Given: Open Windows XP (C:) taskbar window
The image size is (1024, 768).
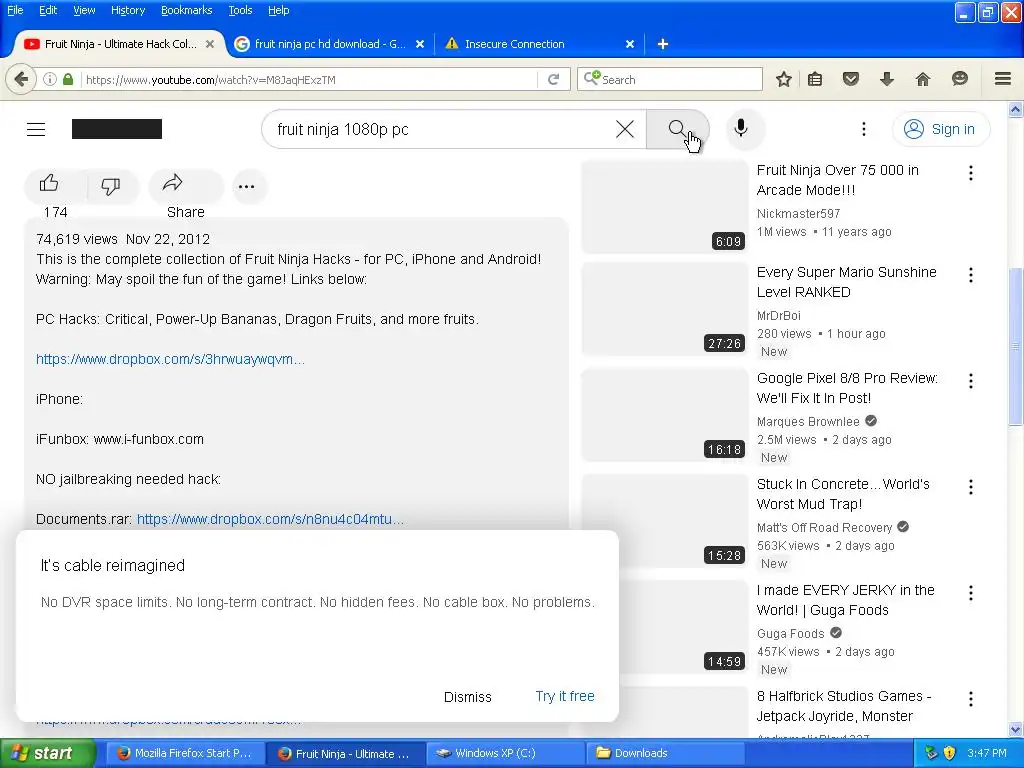Looking at the screenshot, I should [505, 753].
